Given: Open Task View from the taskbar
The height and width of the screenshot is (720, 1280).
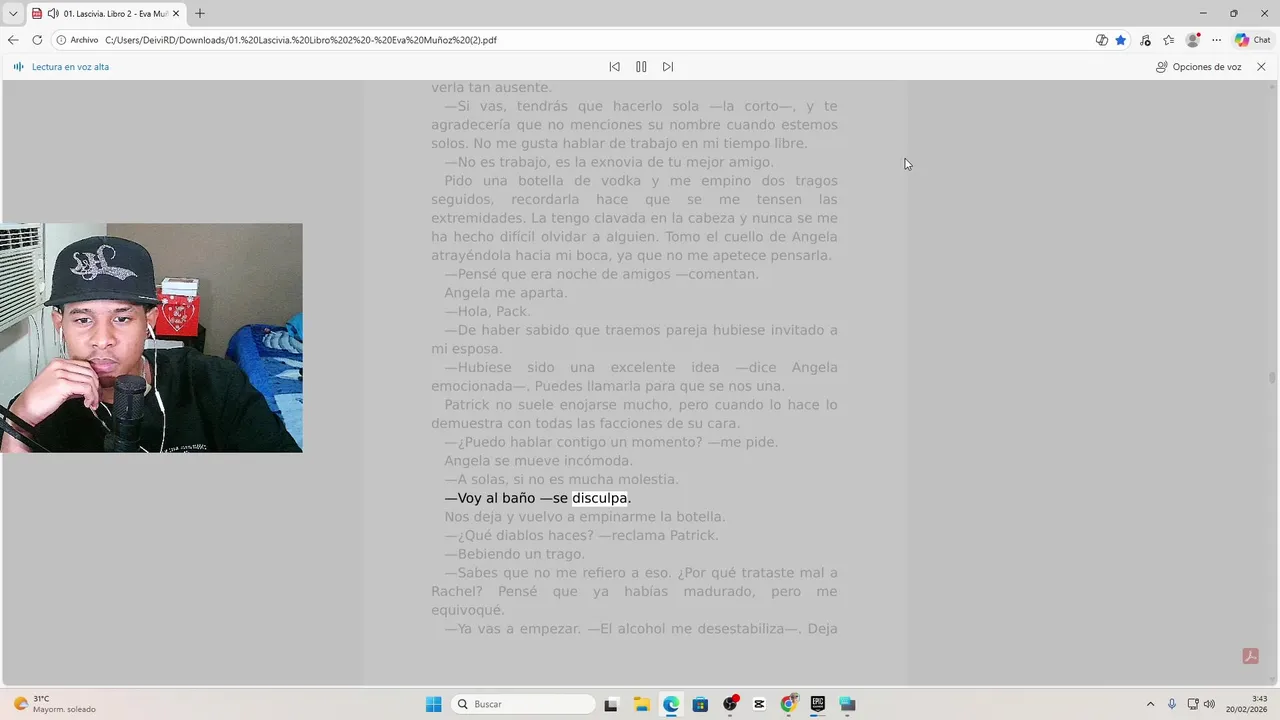Looking at the screenshot, I should (x=611, y=704).
